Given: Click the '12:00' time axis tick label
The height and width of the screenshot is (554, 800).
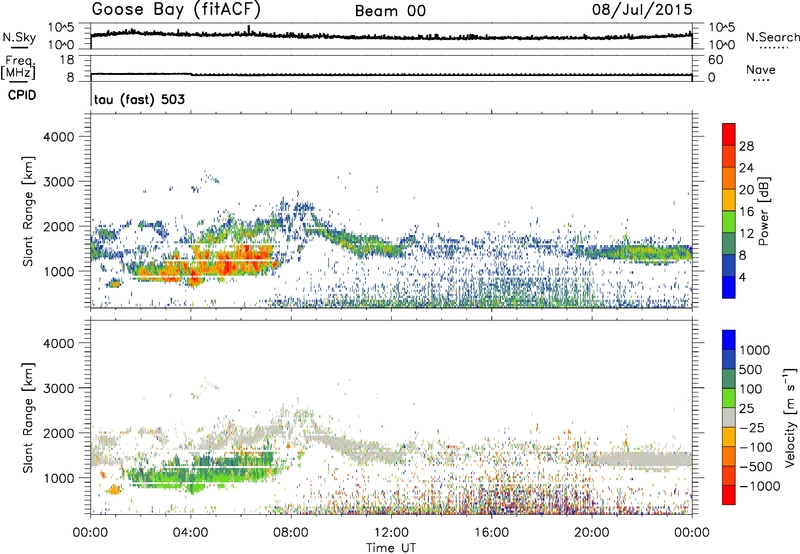Looking at the screenshot, I should coord(391,533).
